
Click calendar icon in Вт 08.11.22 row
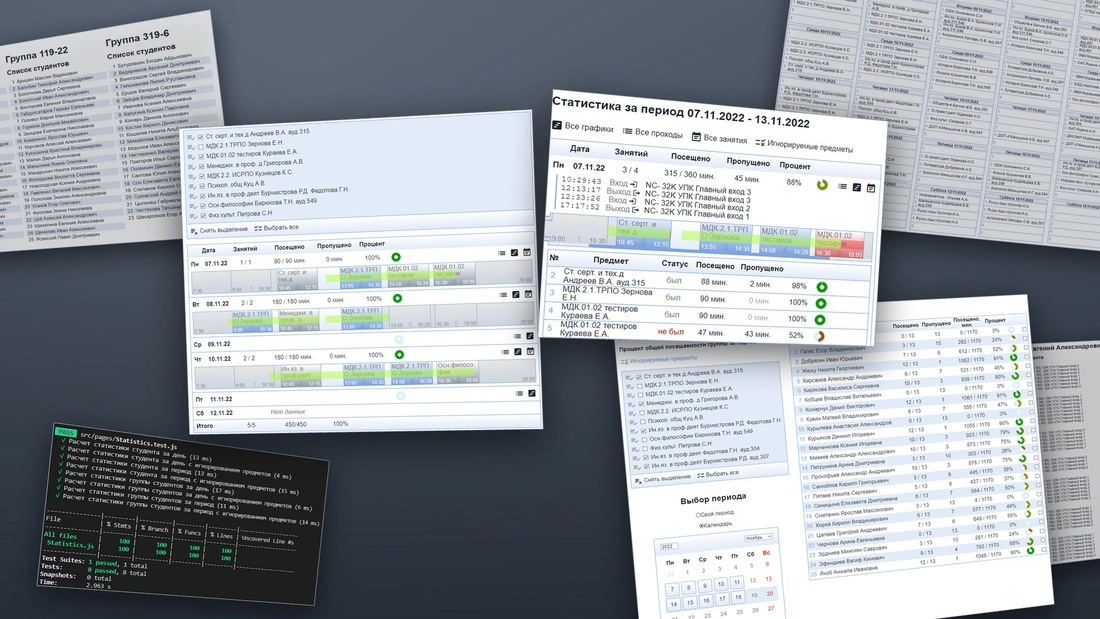click(528, 294)
